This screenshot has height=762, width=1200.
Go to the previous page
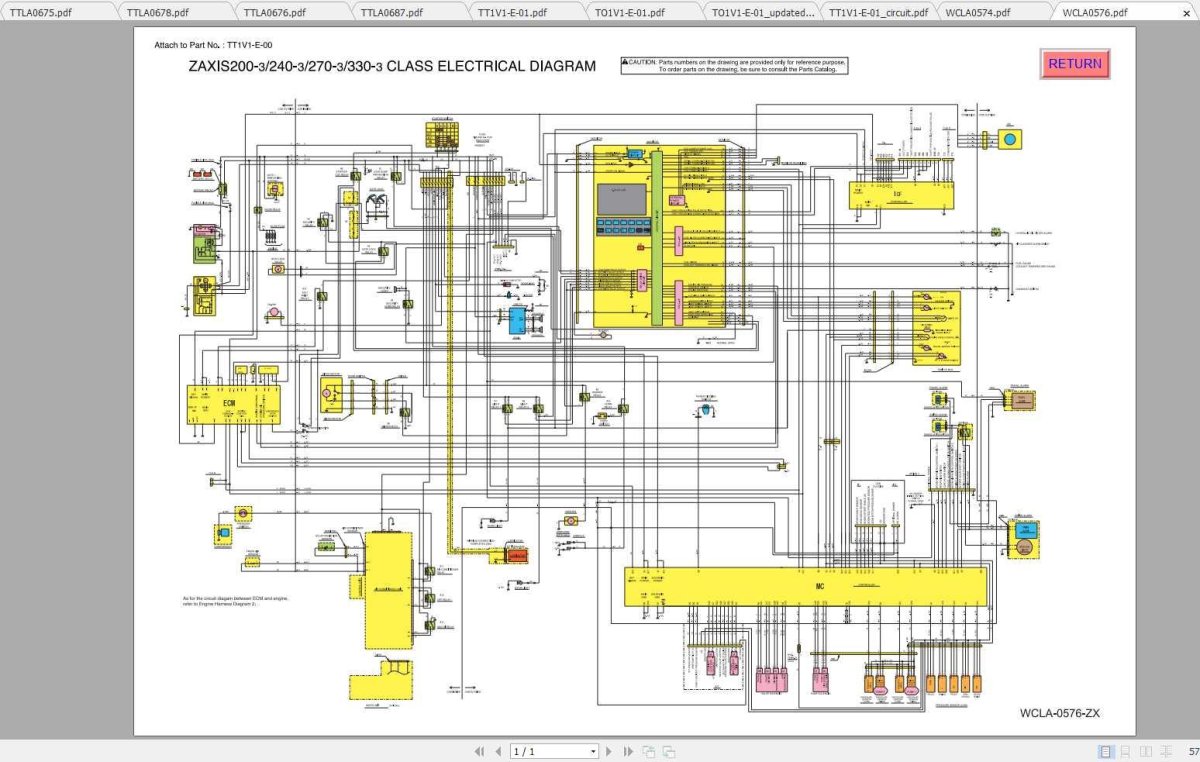coord(497,751)
